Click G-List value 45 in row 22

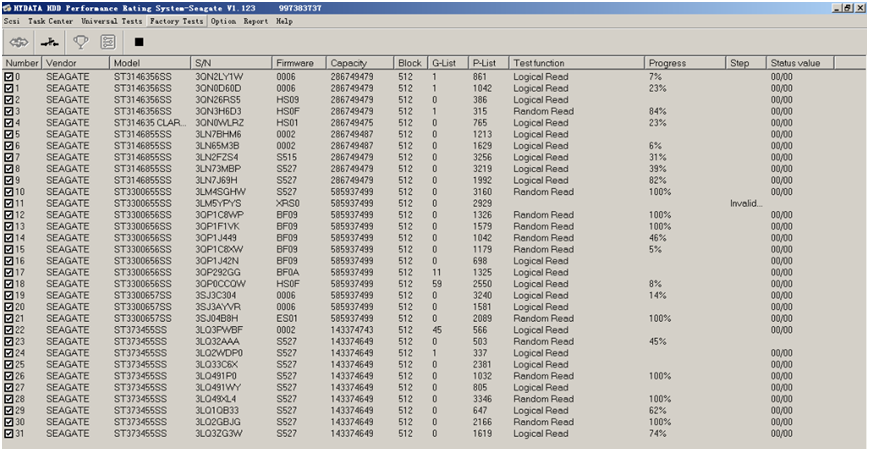(437, 330)
